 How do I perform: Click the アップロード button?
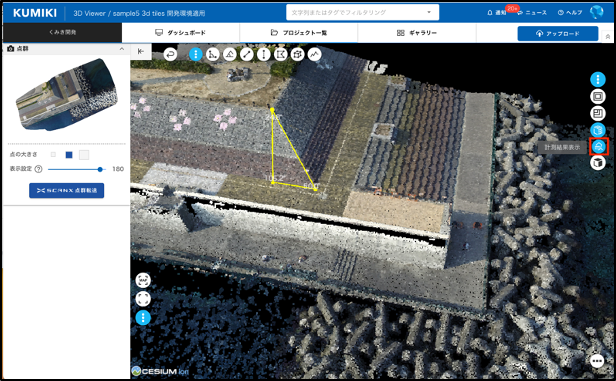(x=558, y=34)
